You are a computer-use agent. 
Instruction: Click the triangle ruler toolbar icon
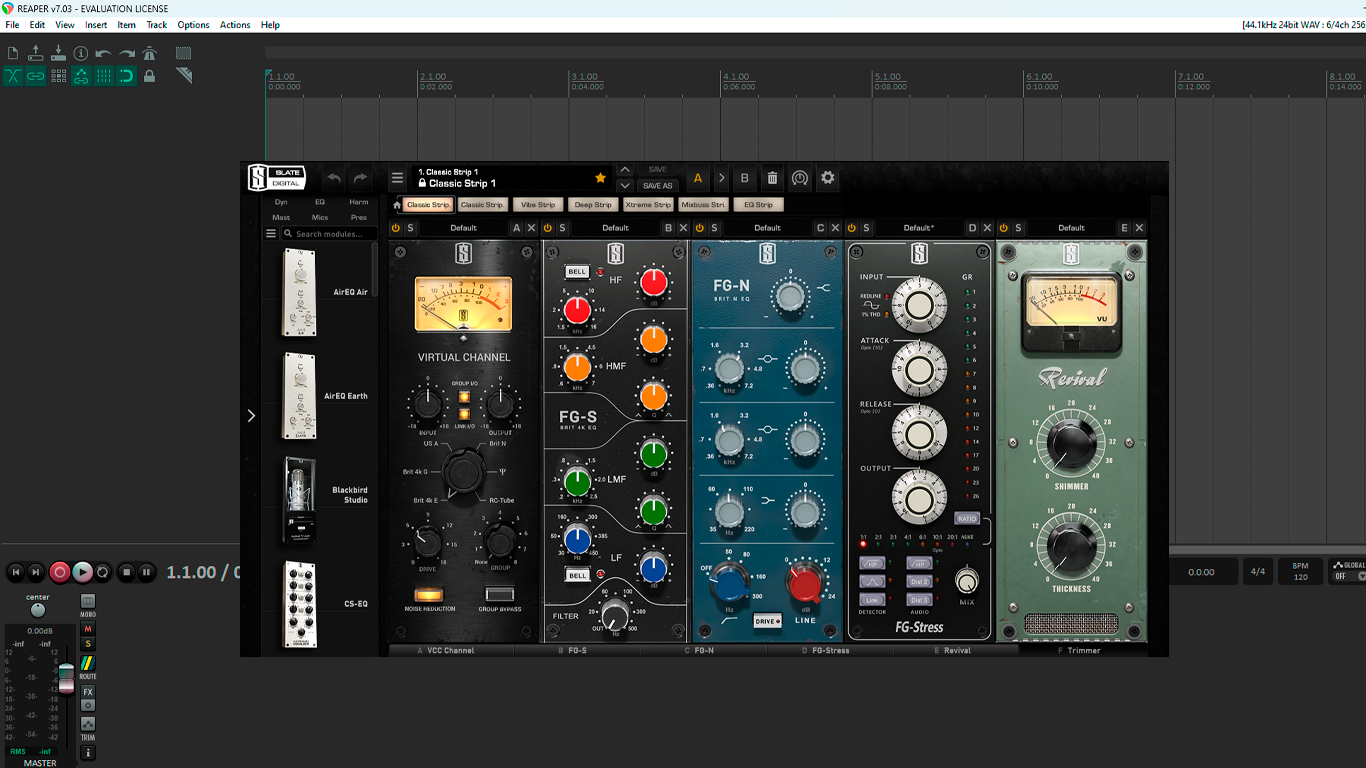(x=184, y=76)
